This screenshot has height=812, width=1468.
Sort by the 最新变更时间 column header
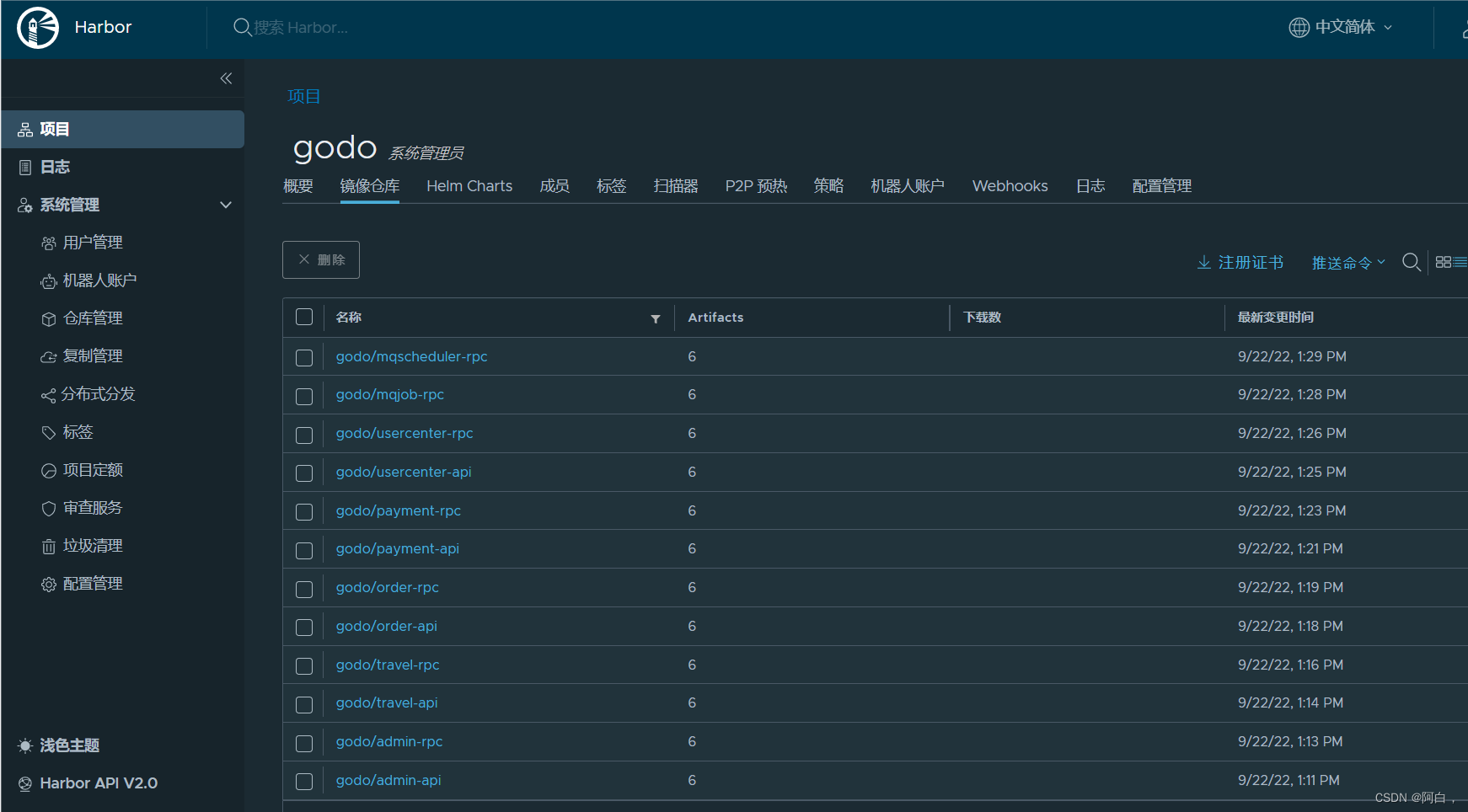tap(1276, 318)
